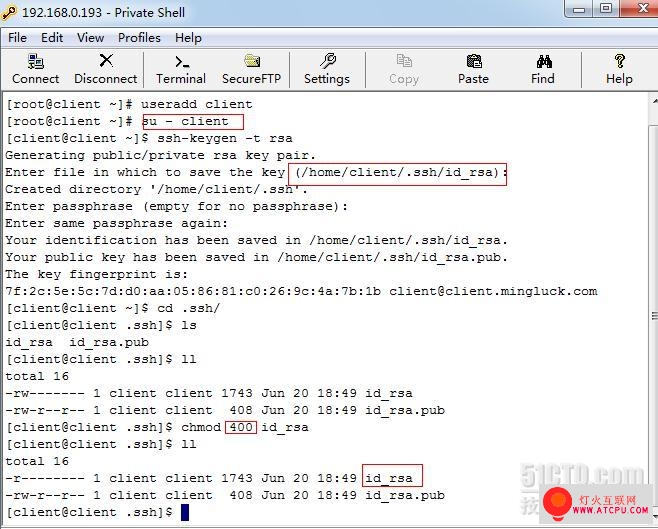Maximize the Private Shell window

606,9
